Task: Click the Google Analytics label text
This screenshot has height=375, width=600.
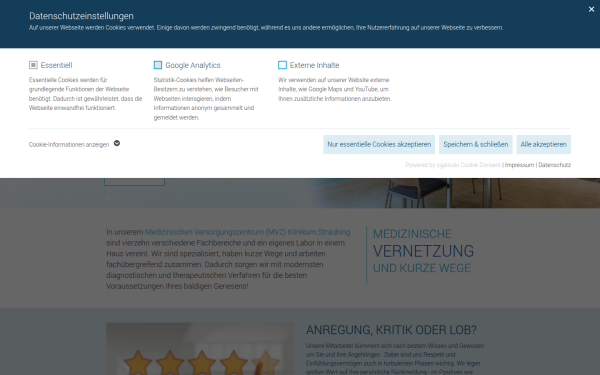Action: point(193,65)
